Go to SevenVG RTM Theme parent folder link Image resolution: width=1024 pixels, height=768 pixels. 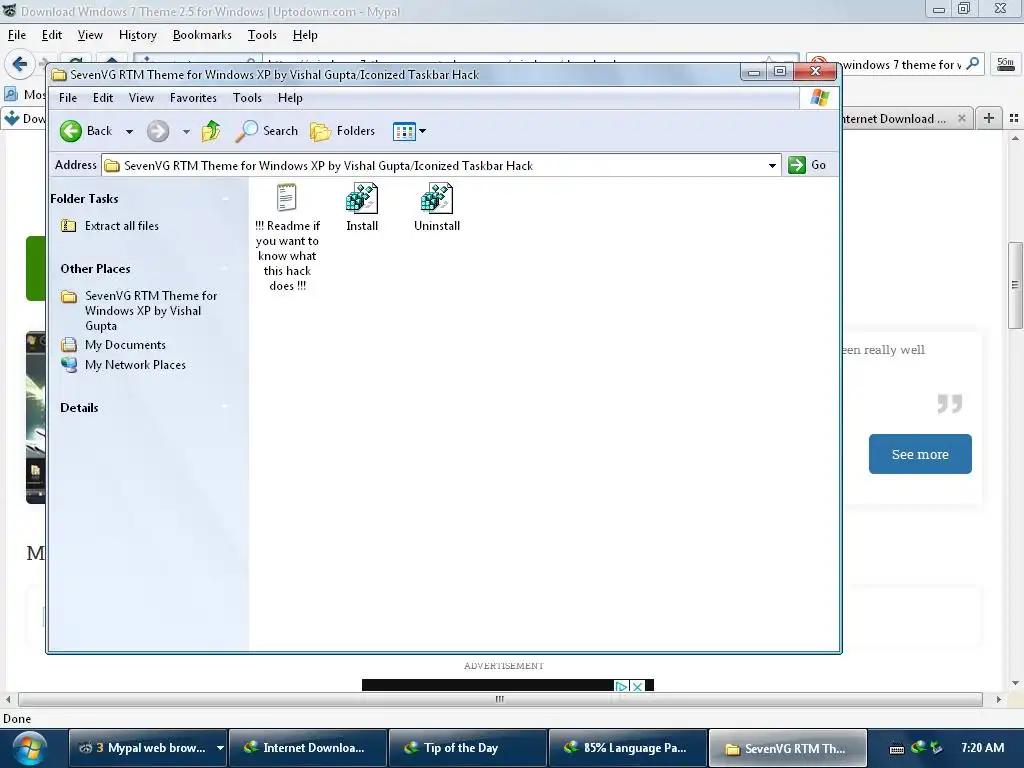point(151,311)
